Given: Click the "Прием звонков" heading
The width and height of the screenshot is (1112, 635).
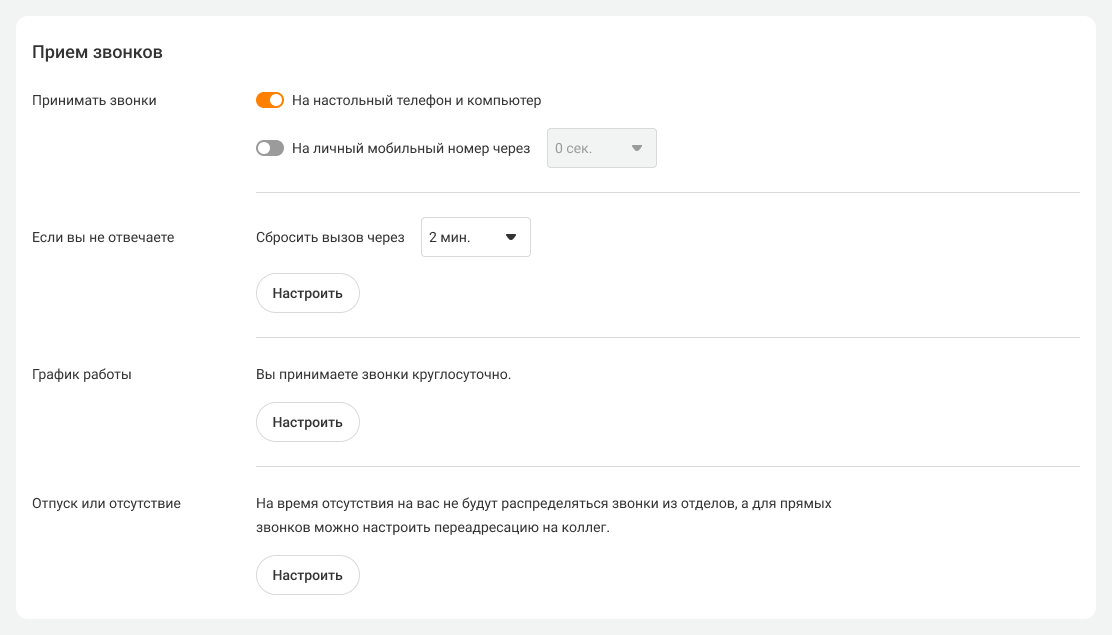Looking at the screenshot, I should 97,52.
